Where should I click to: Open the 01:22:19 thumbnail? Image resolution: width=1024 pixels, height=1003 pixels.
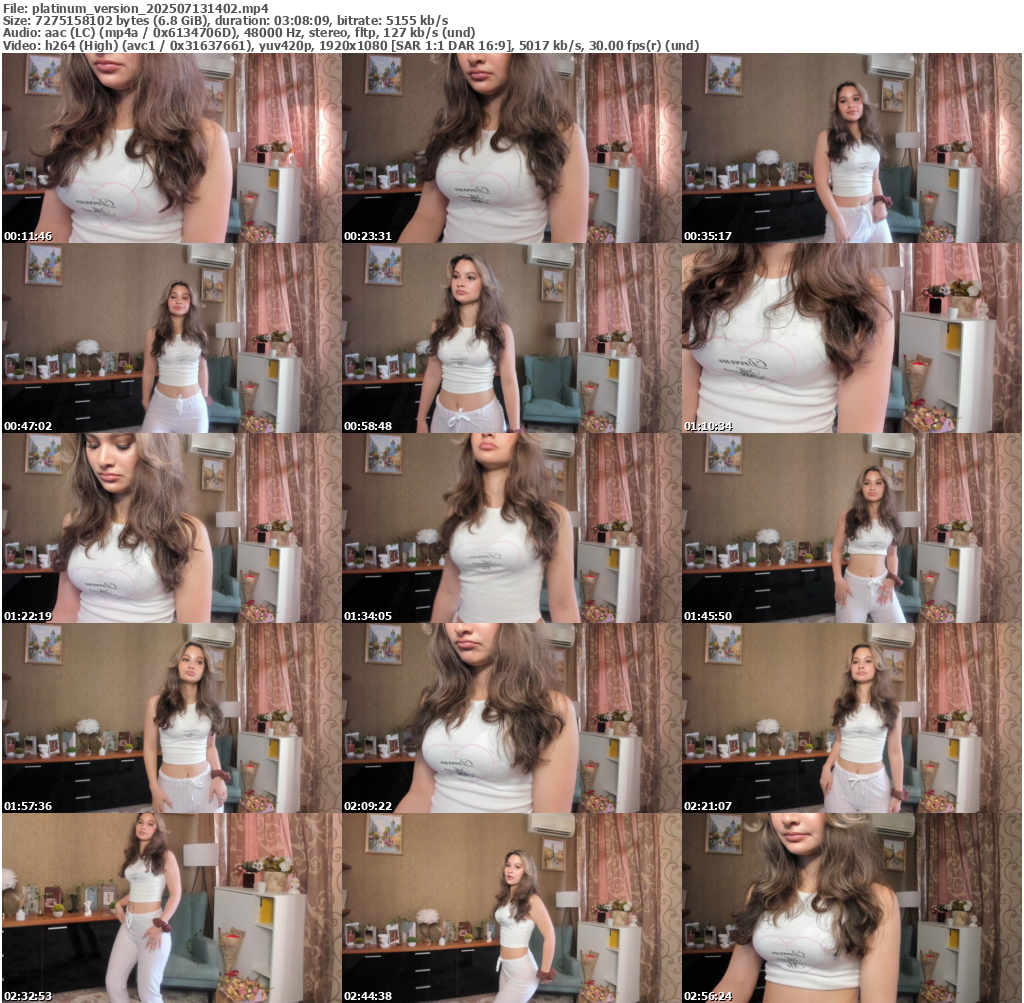pyautogui.click(x=171, y=529)
